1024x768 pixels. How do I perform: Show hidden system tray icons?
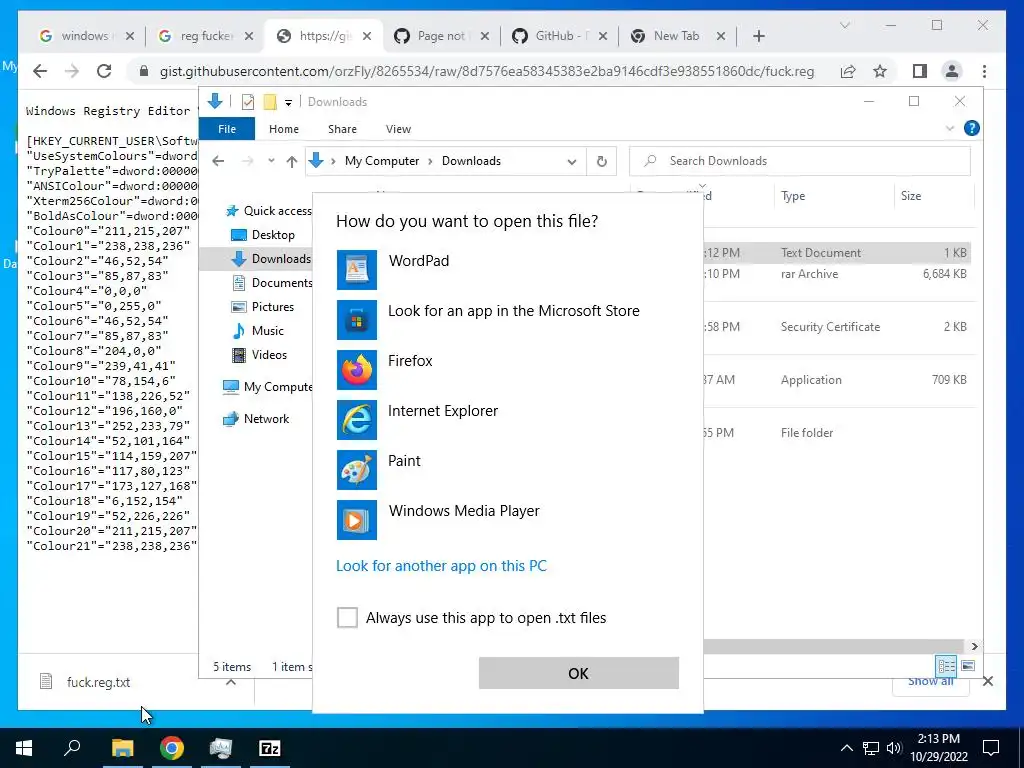point(846,748)
